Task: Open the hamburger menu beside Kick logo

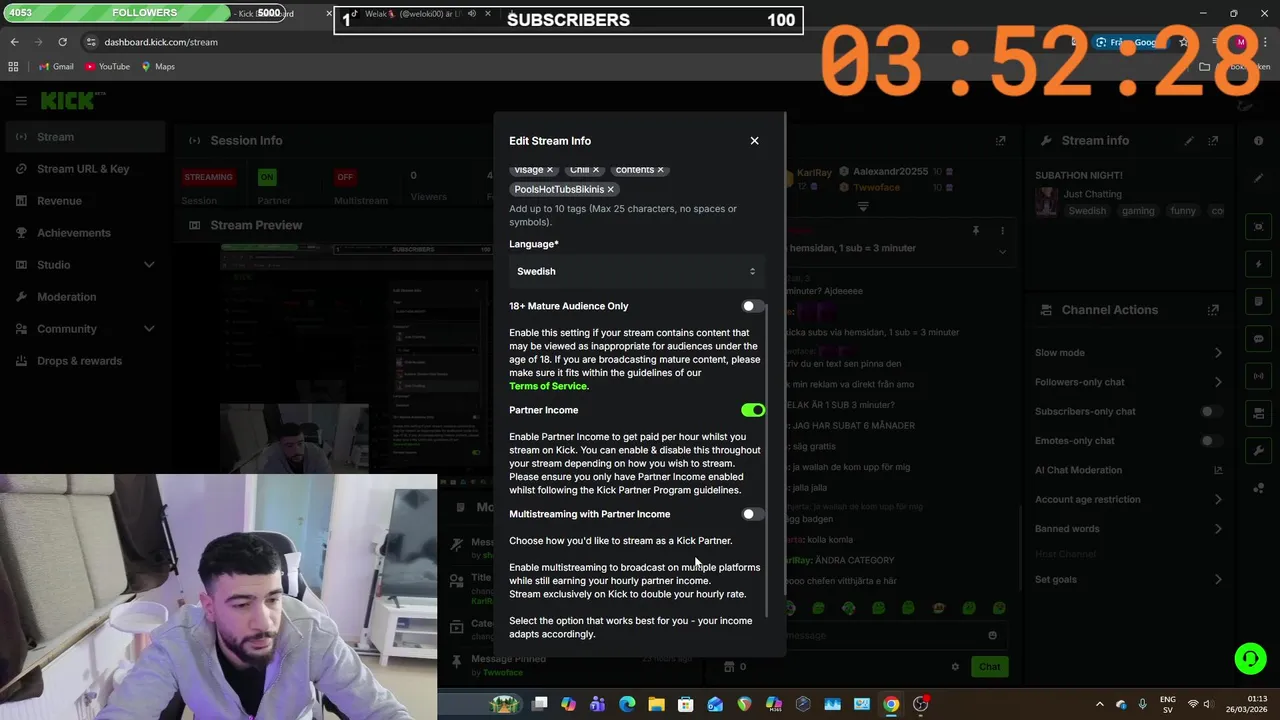Action: 21,101
